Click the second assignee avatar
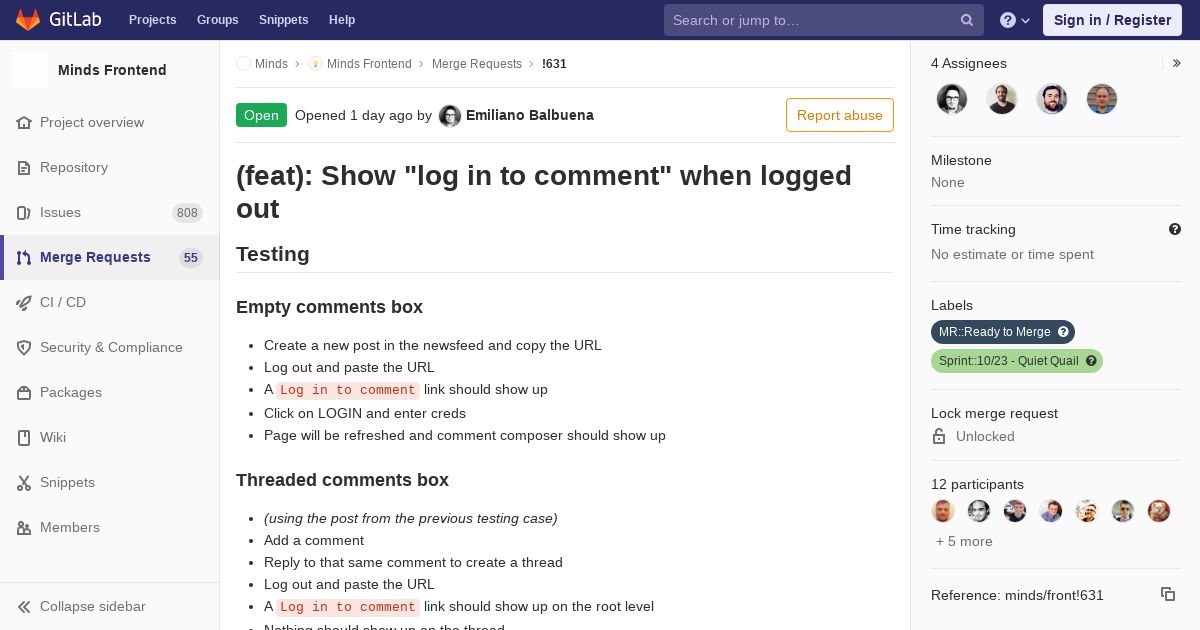 pos(1002,99)
